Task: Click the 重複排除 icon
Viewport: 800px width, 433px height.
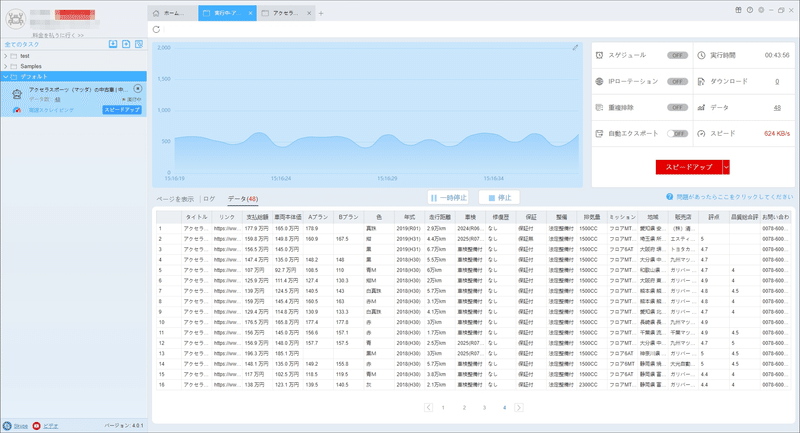Action: point(599,108)
